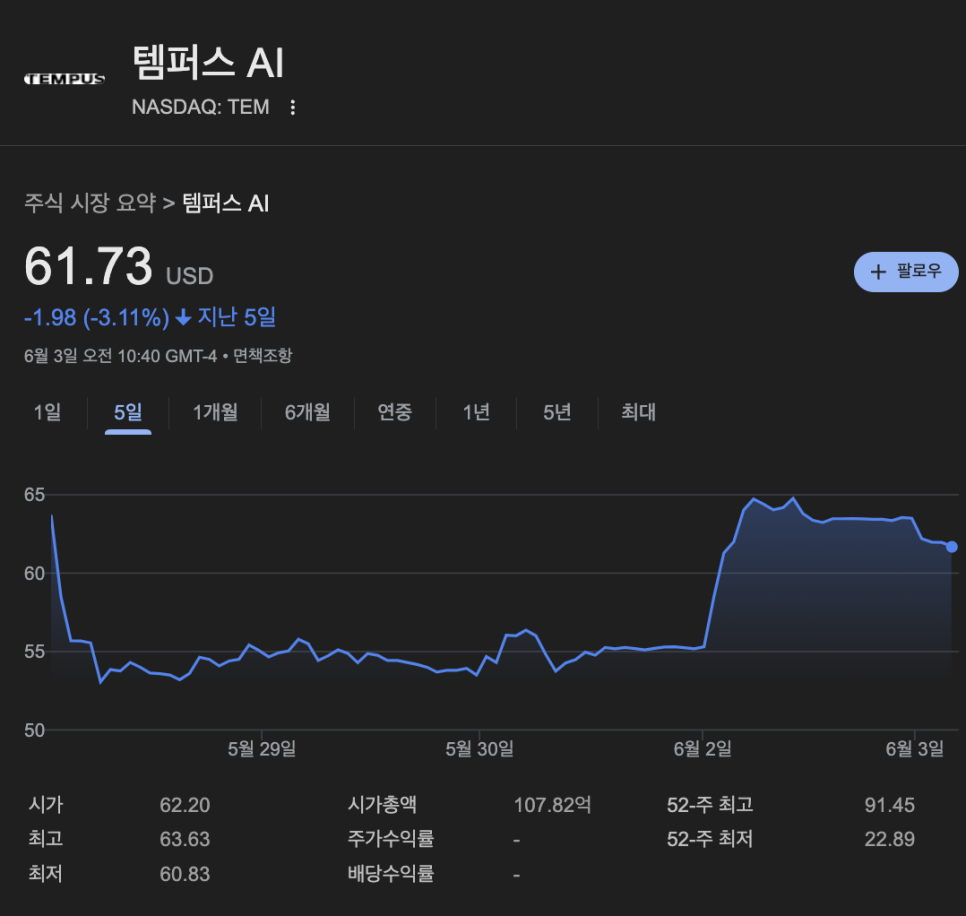Click the 최저 value 60.83

[x=185, y=874]
